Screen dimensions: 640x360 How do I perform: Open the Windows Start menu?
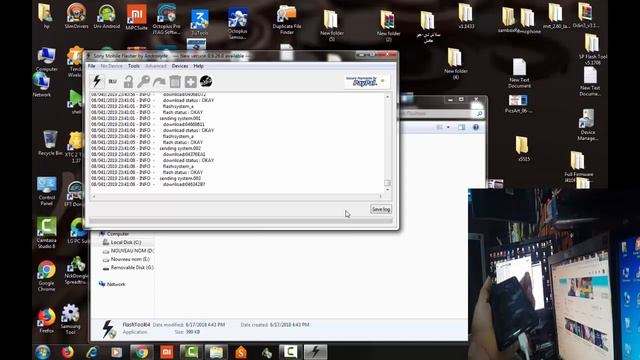pos(42,351)
